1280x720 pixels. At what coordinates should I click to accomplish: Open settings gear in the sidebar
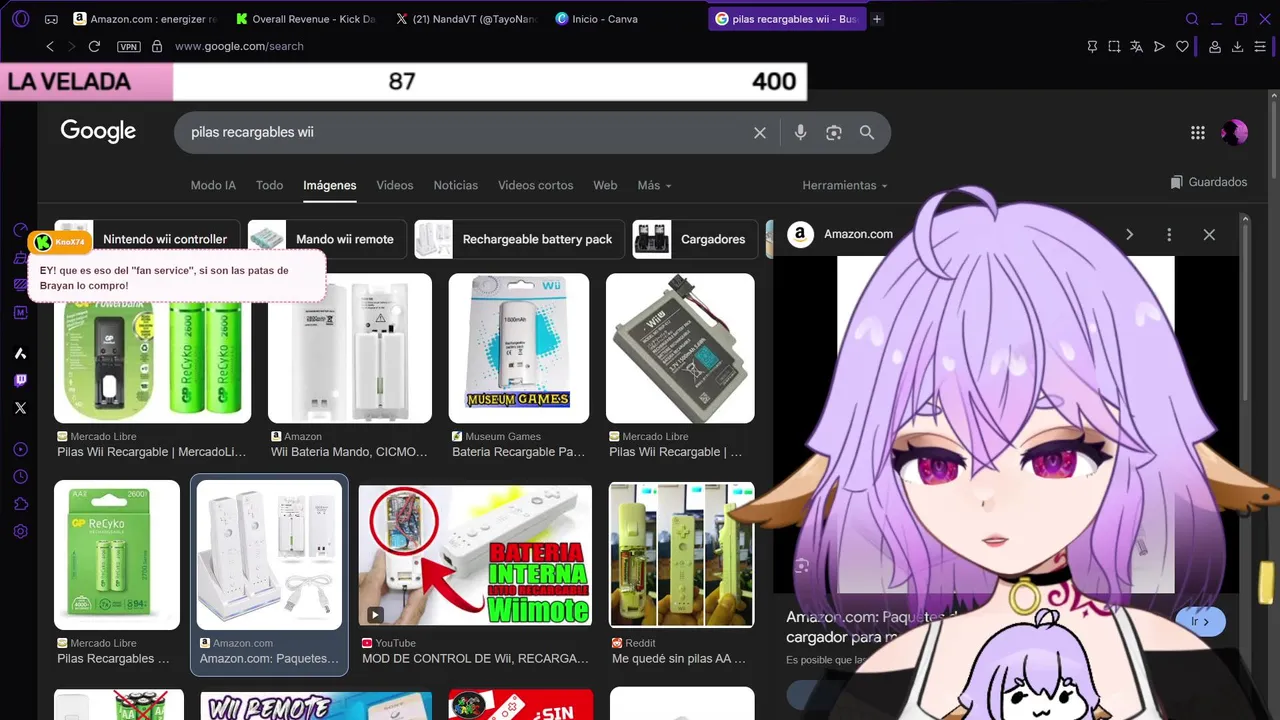[20, 532]
